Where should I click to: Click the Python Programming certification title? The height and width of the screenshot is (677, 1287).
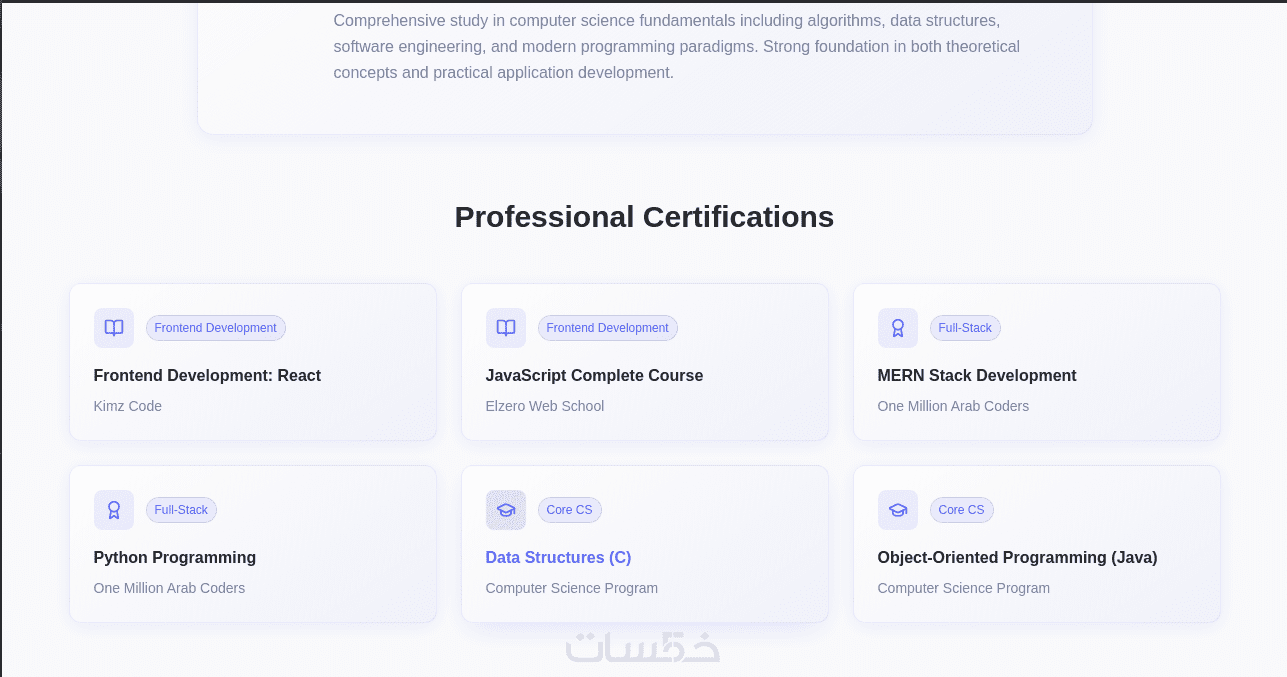(x=175, y=557)
